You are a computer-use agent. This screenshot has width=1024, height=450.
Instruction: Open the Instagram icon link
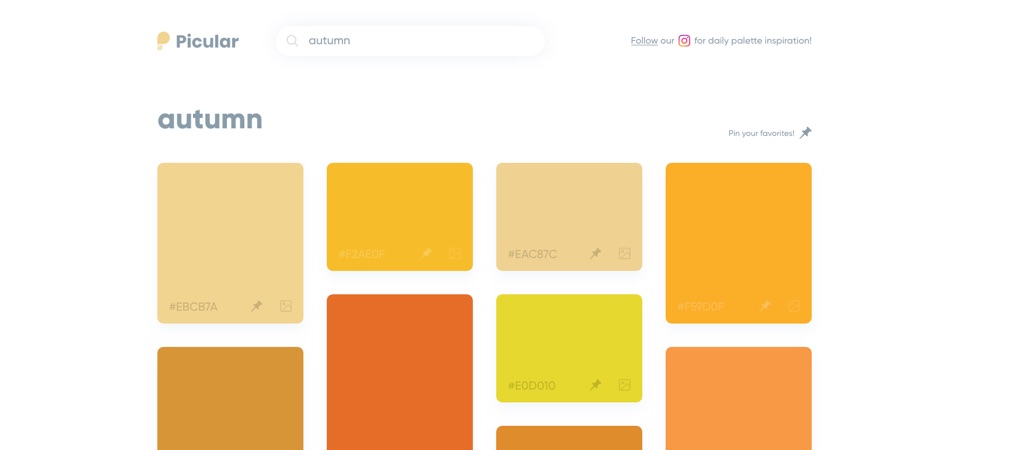pyautogui.click(x=684, y=41)
